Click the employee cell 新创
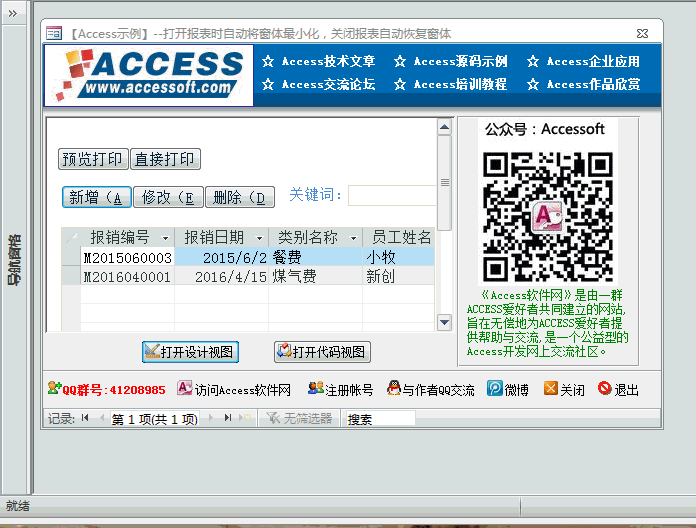 tap(399, 276)
